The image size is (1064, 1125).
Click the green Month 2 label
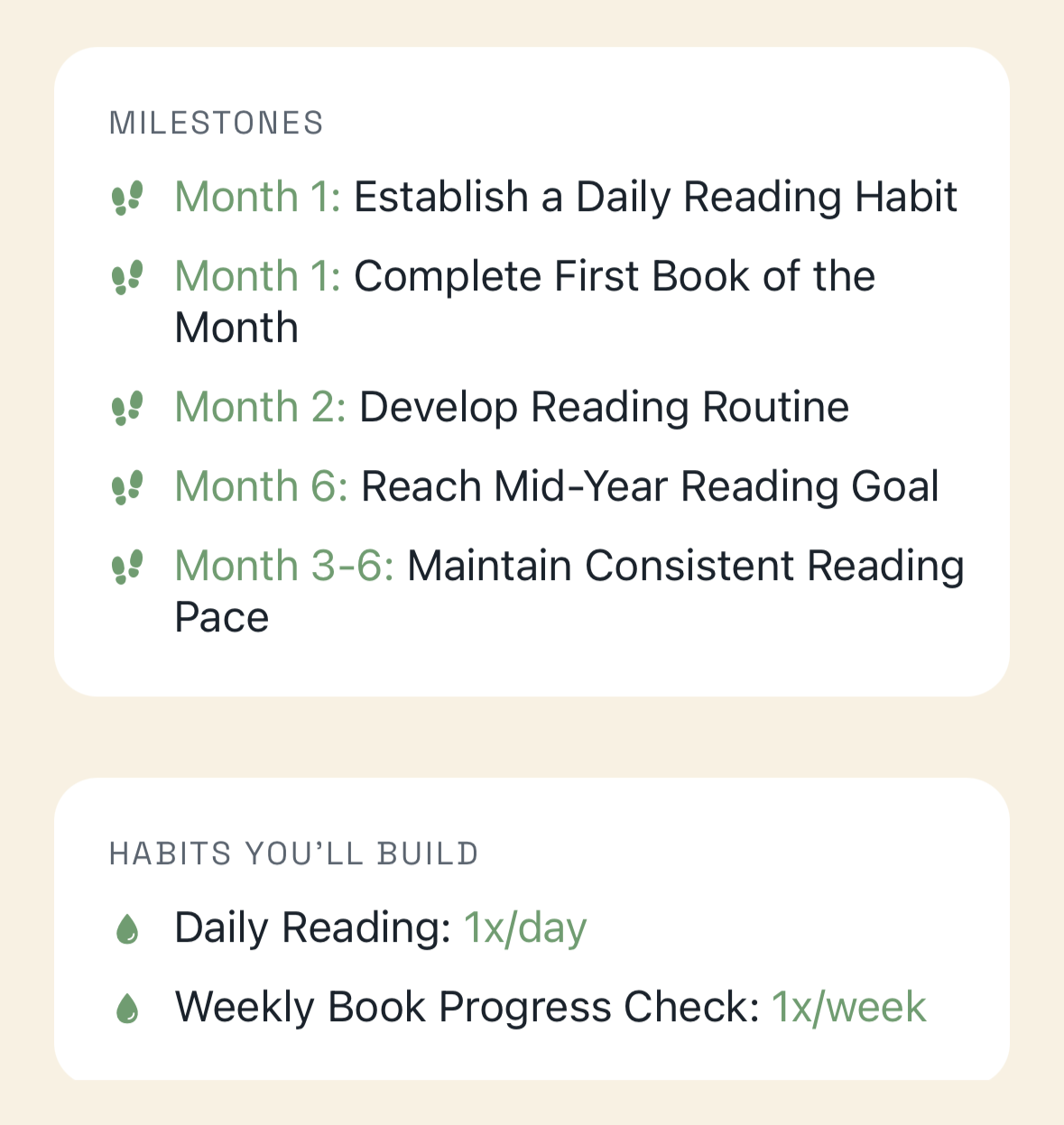point(260,407)
